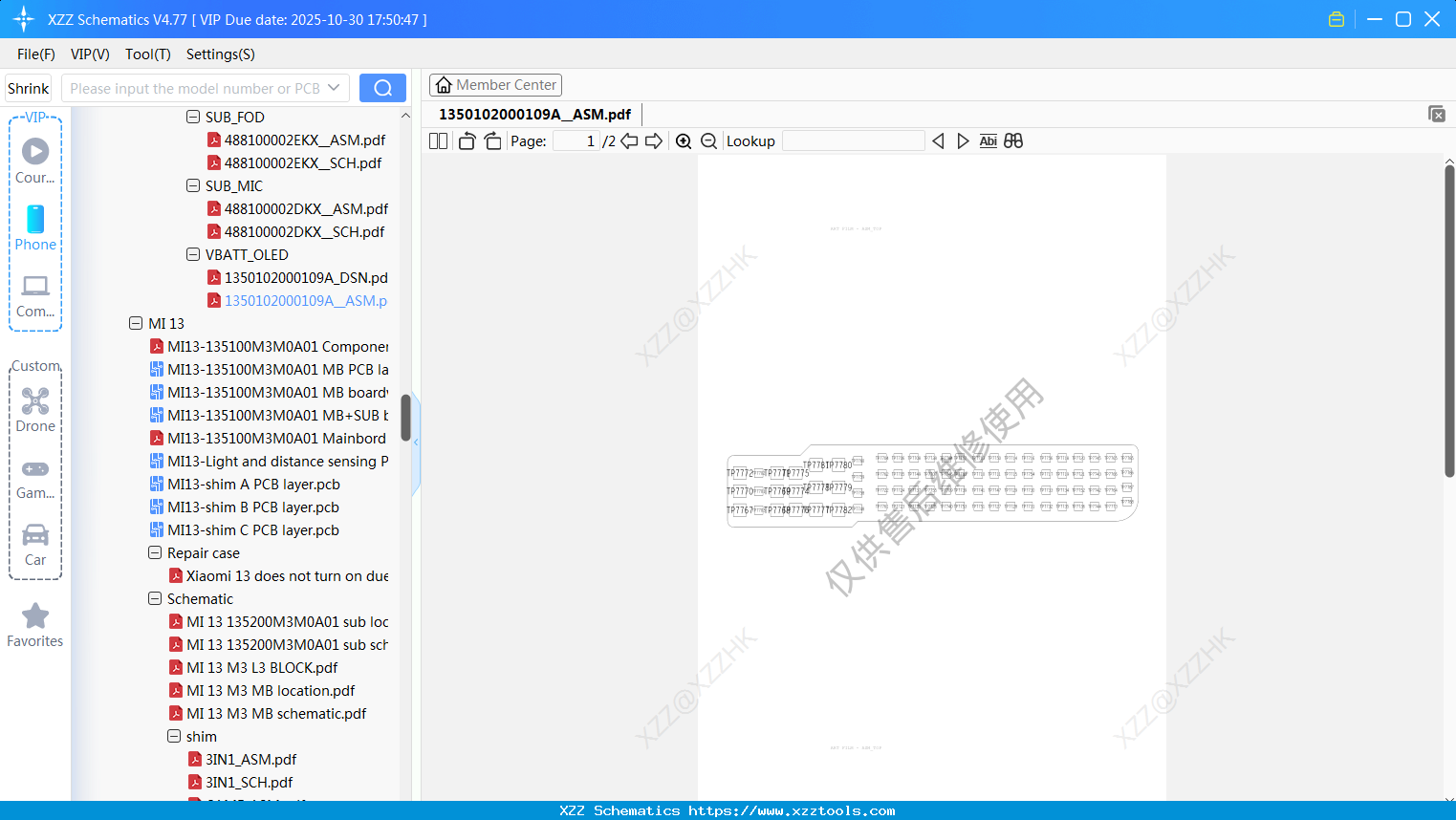Select the zoom in tool on PDF toolbar
Screen dimensions: 1456x820
coord(684,140)
